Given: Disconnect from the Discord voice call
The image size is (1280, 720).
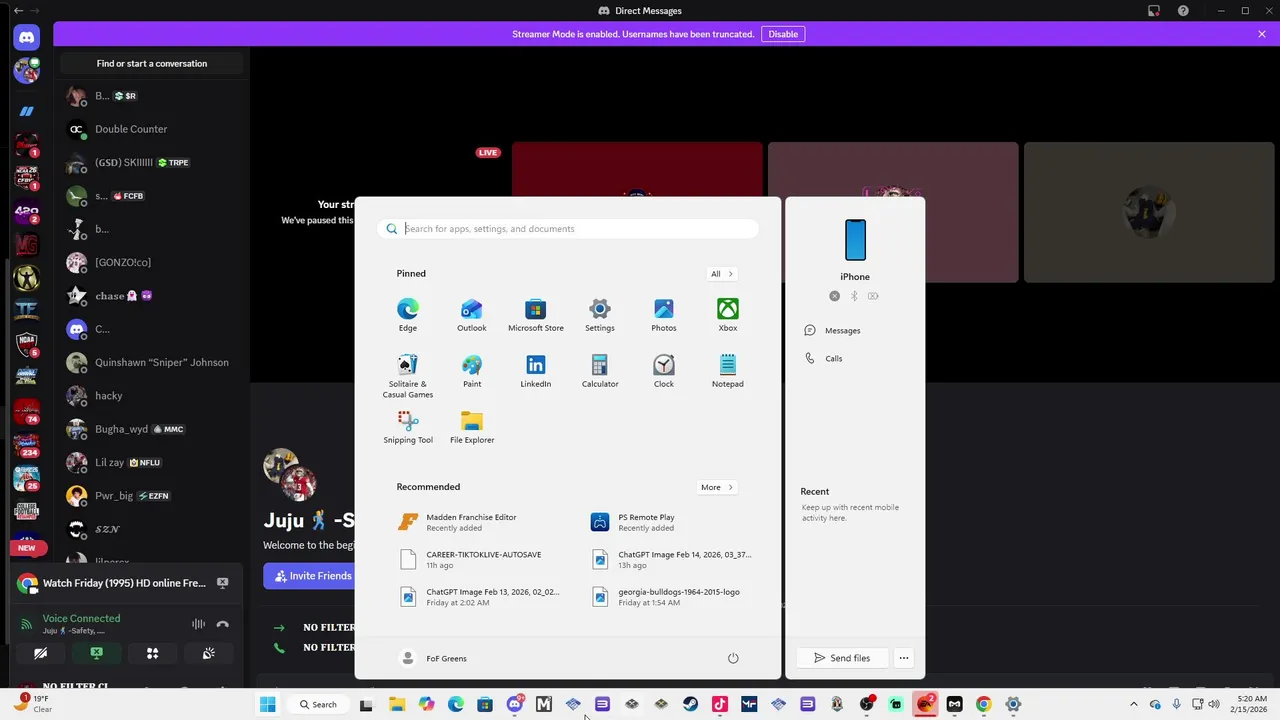Looking at the screenshot, I should point(223,624).
